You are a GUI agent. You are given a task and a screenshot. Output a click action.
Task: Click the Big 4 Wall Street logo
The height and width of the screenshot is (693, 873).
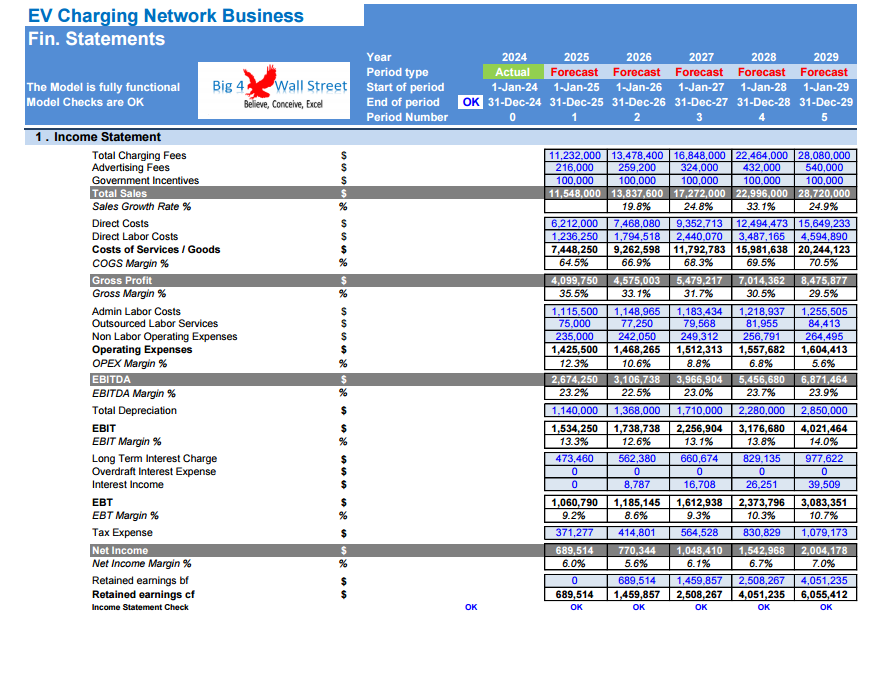click(274, 90)
